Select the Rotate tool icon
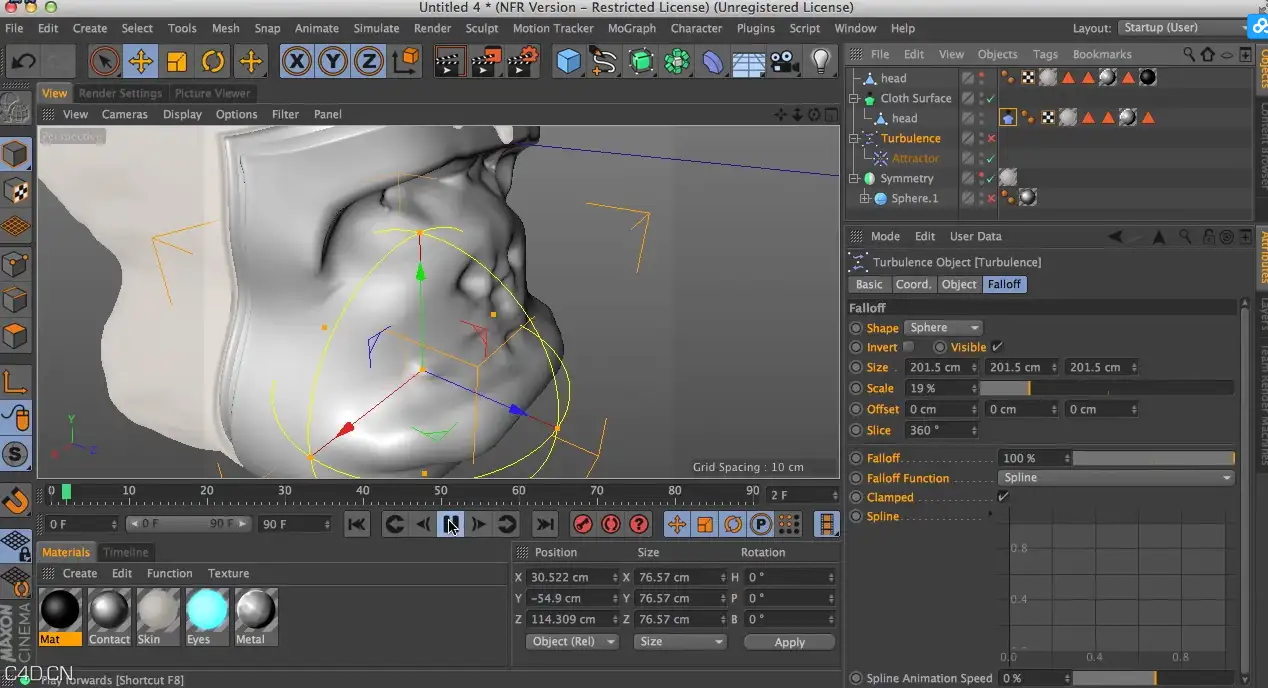1268x688 pixels. [213, 62]
